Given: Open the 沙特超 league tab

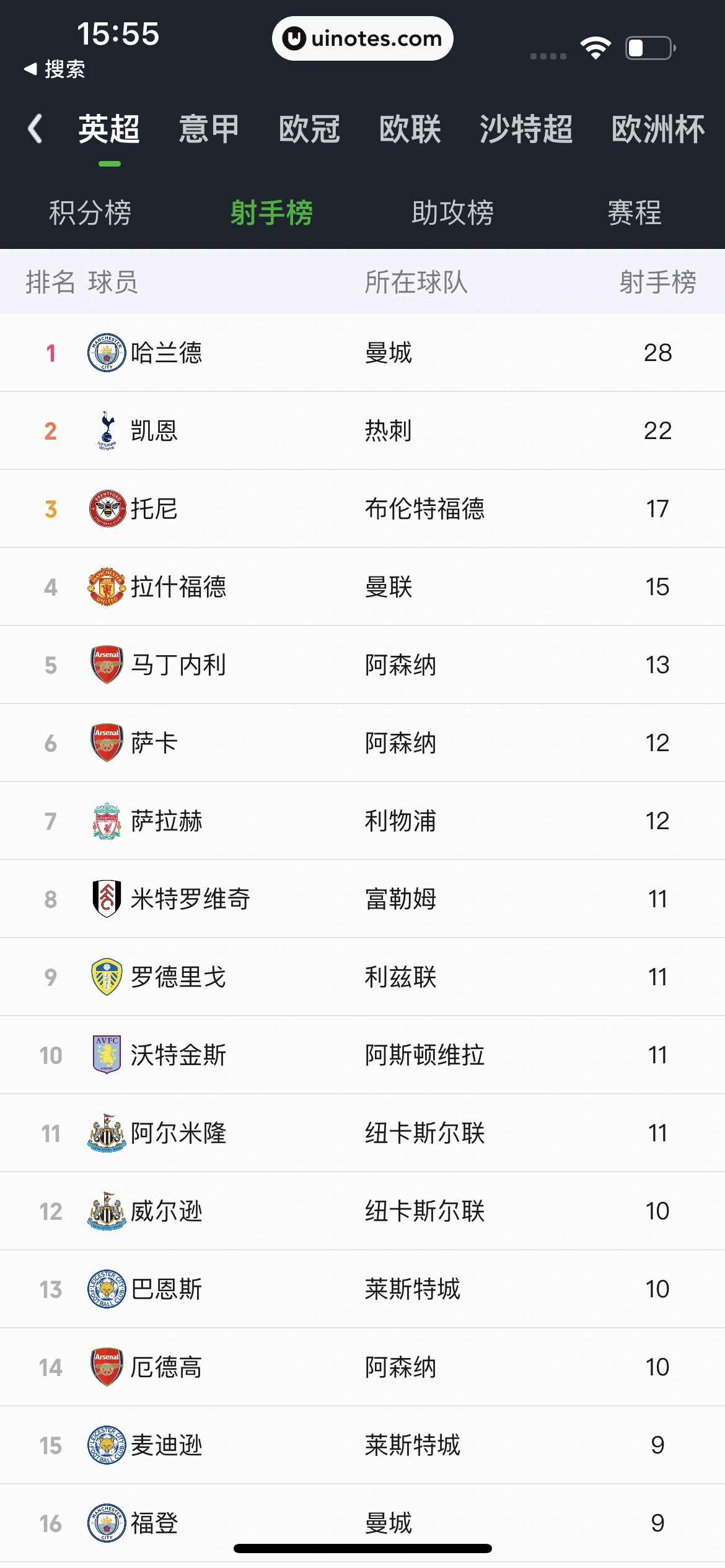Looking at the screenshot, I should (x=525, y=129).
